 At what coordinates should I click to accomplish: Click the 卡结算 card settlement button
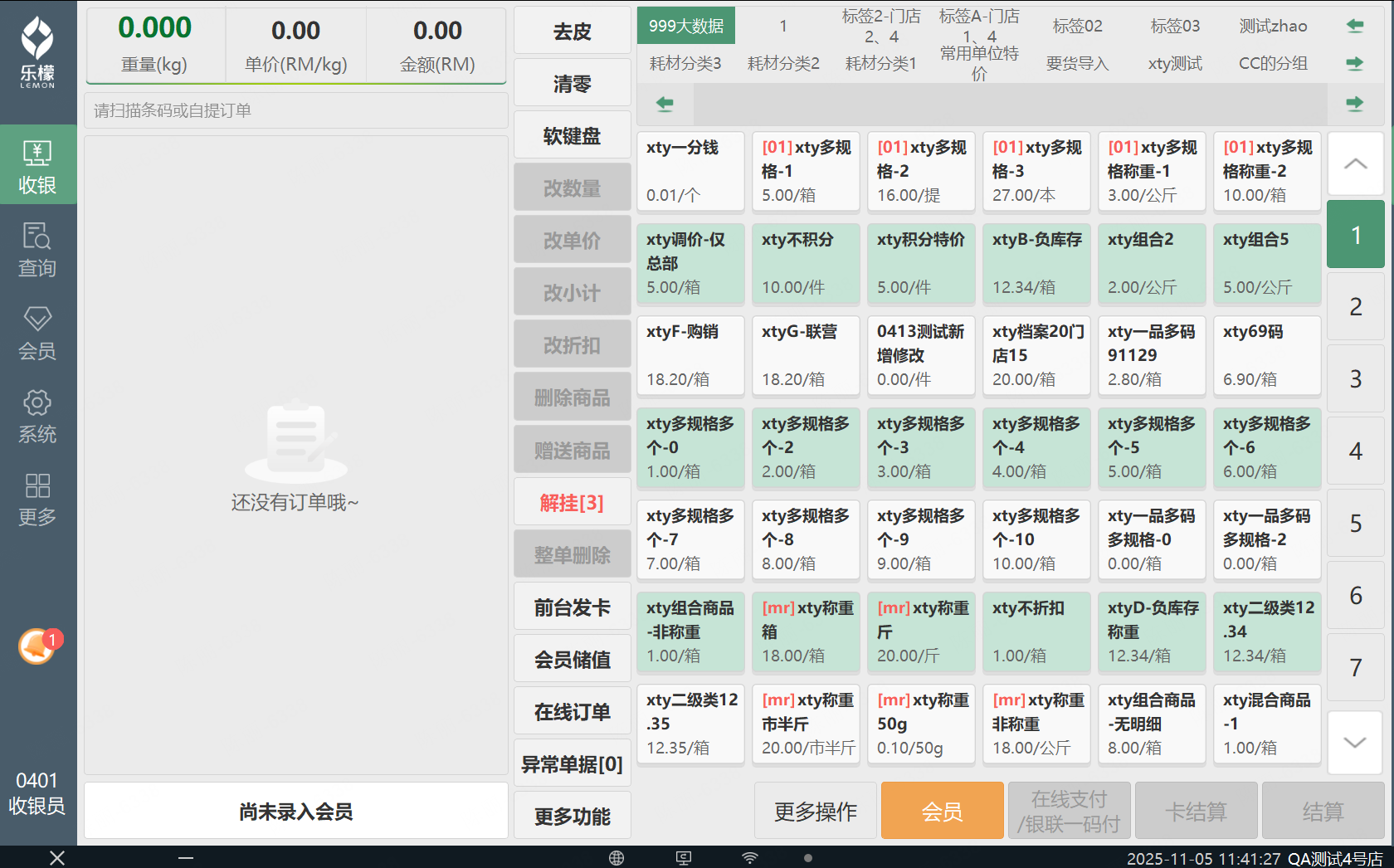coord(1196,811)
